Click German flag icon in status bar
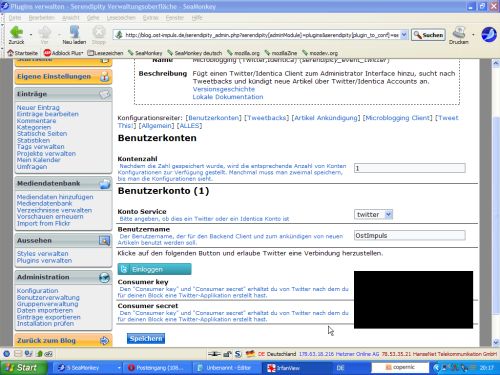500x375 pixels. (250, 354)
